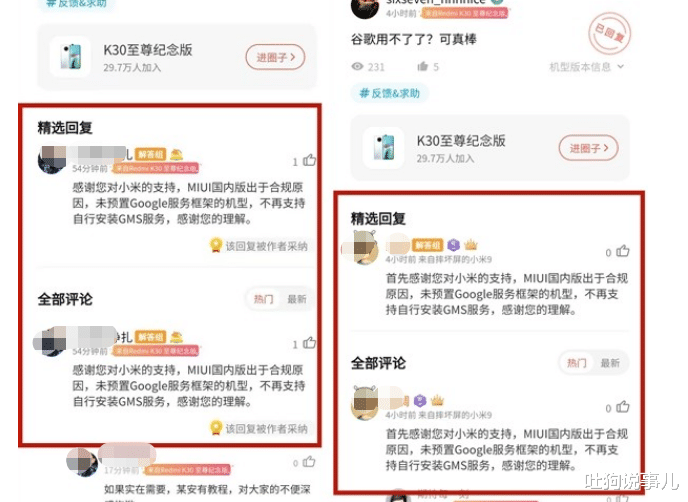
Task: Switch to 最新 tab in right comments
Action: tap(610, 363)
